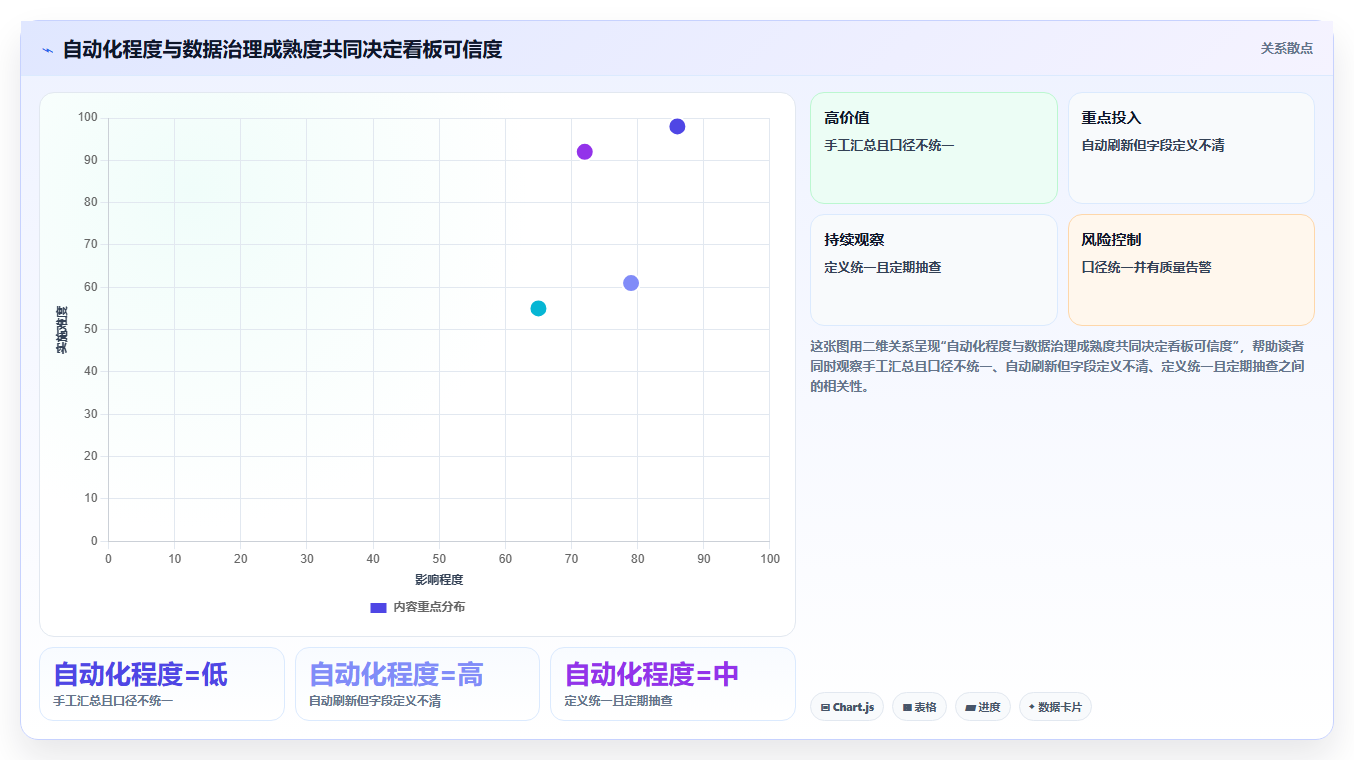The height and width of the screenshot is (760, 1354).
Task: Select the 自动化程度=低 stat card
Action: point(162,684)
